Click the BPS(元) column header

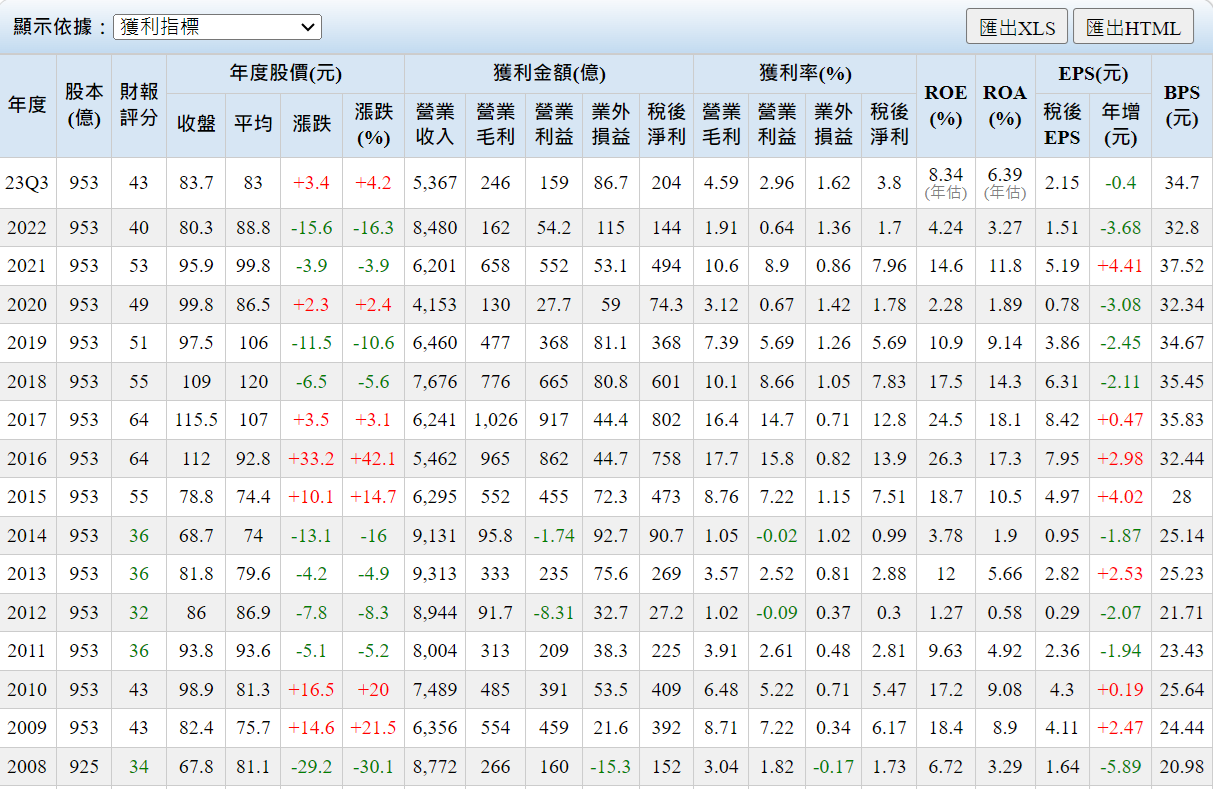pos(1181,105)
